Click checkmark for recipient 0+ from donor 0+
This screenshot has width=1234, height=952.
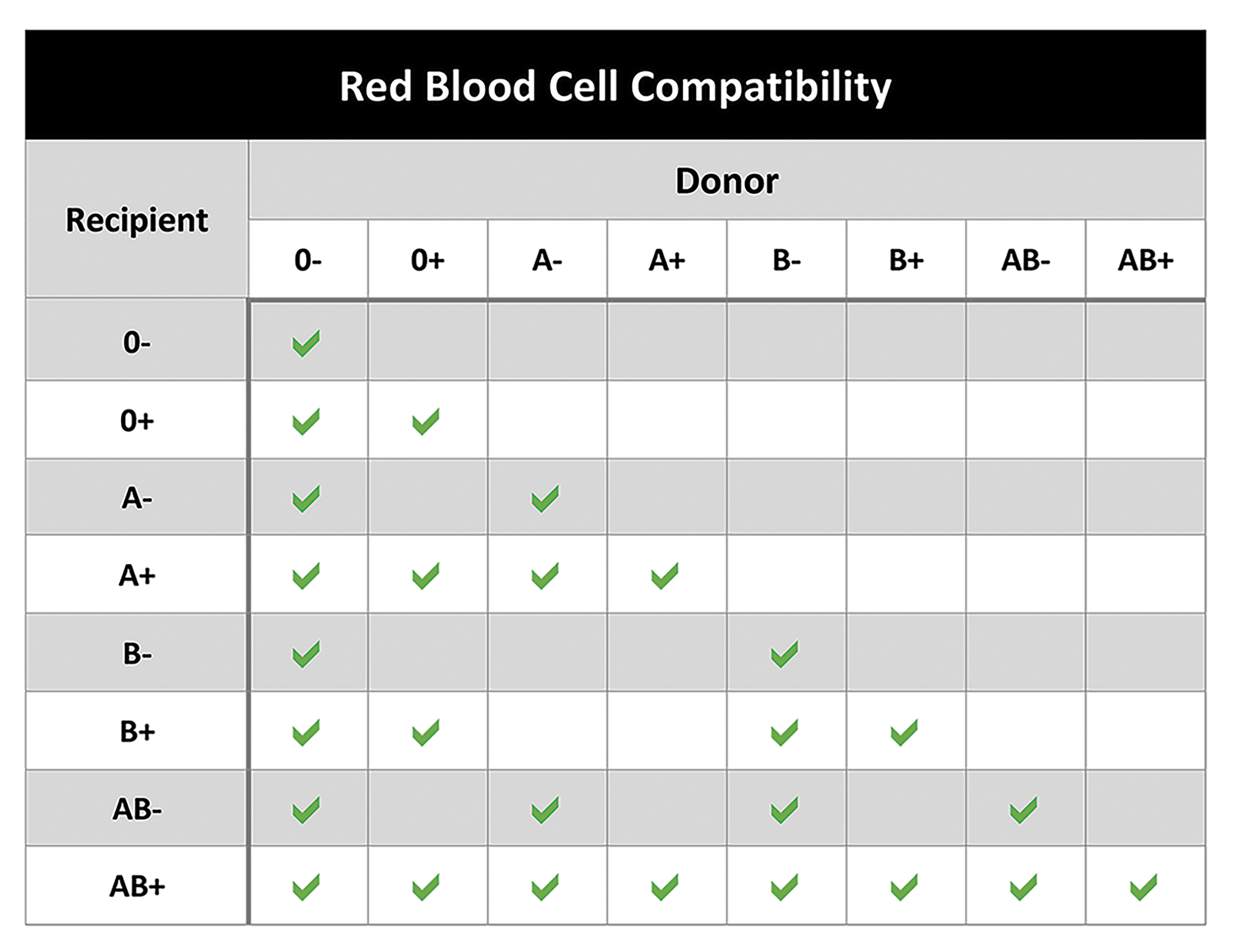[426, 421]
